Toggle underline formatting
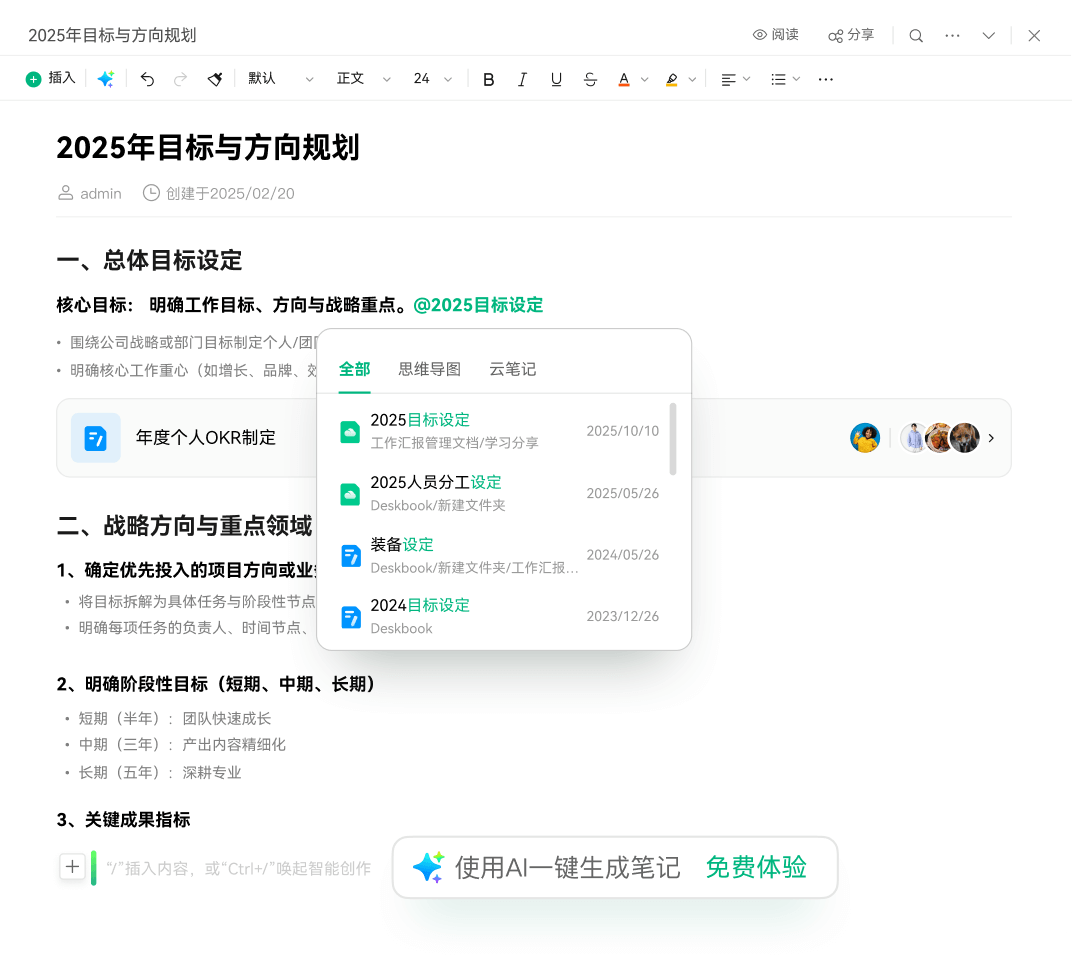 coord(556,79)
